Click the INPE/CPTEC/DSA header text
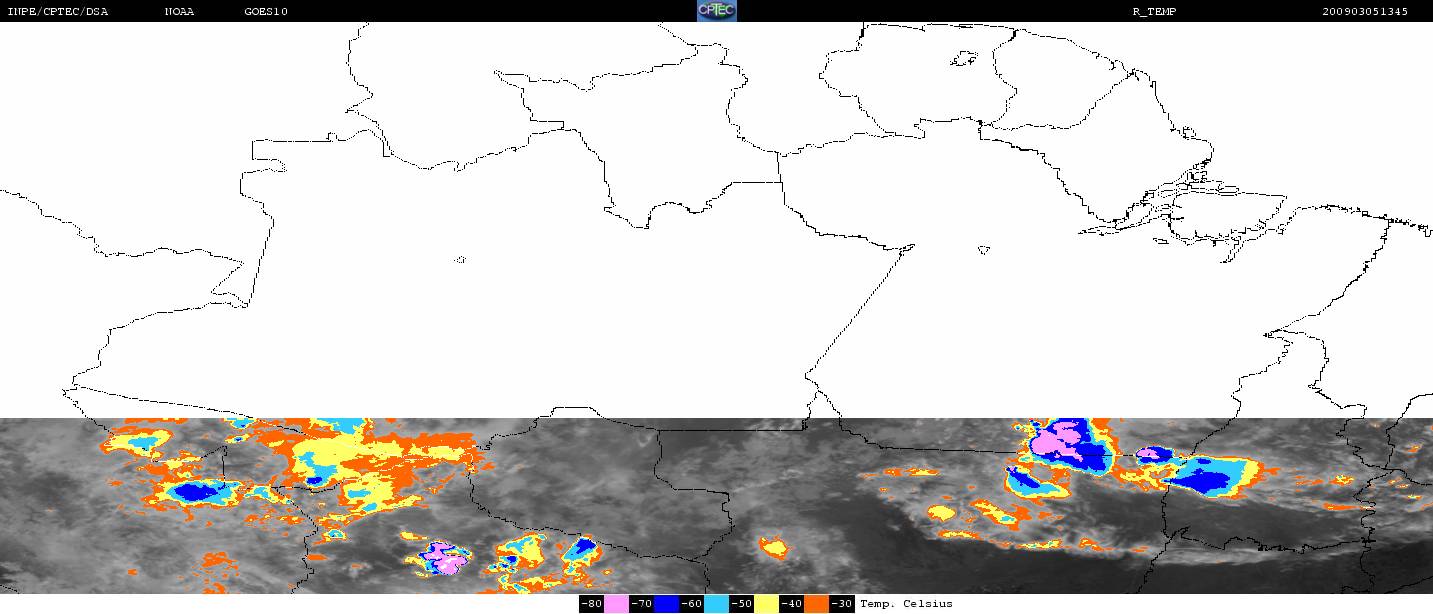The height and width of the screenshot is (614, 1433). 57,12
